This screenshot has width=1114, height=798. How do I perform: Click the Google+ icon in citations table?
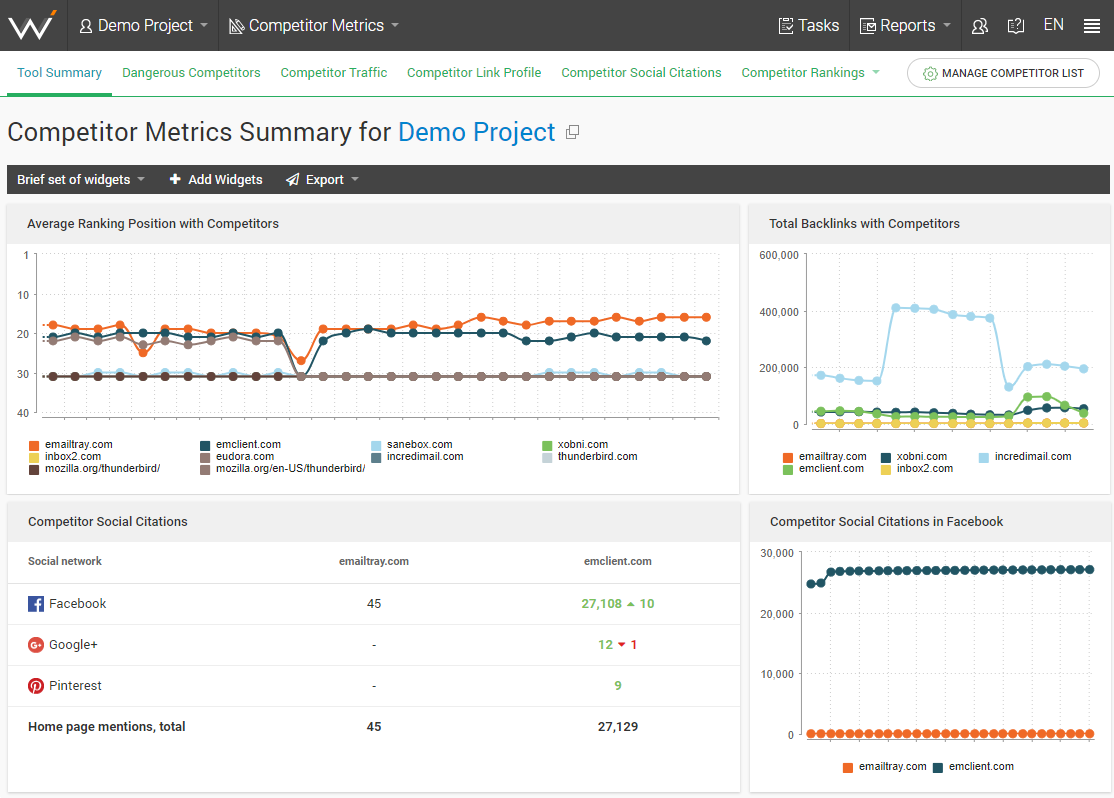click(x=36, y=645)
